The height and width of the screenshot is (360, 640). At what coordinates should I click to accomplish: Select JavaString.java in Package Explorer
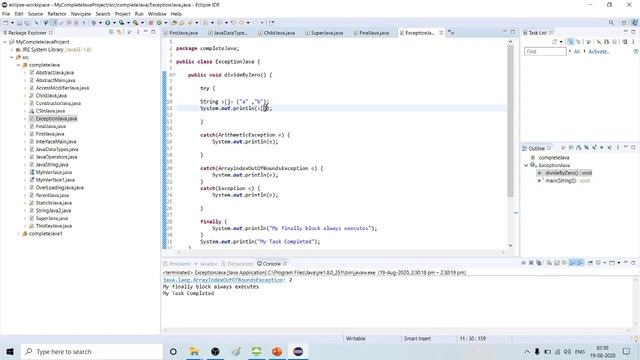(52, 165)
